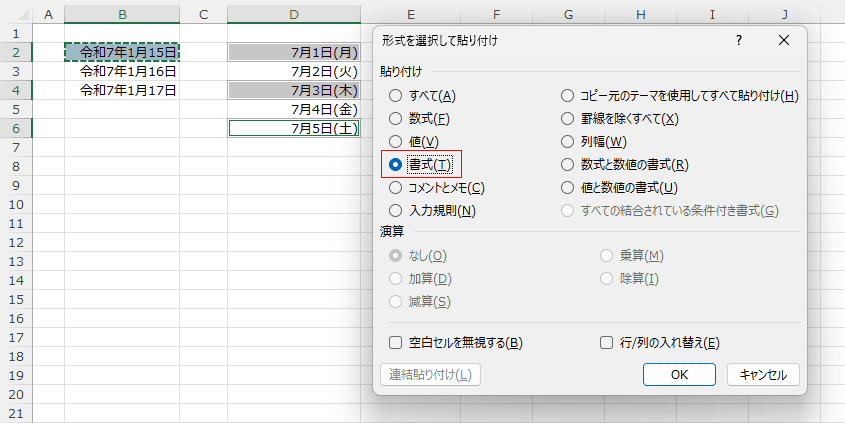This screenshot has height=423, width=845.
Task: Pick 罫線を除くすべて(X) option
Action: (568, 119)
